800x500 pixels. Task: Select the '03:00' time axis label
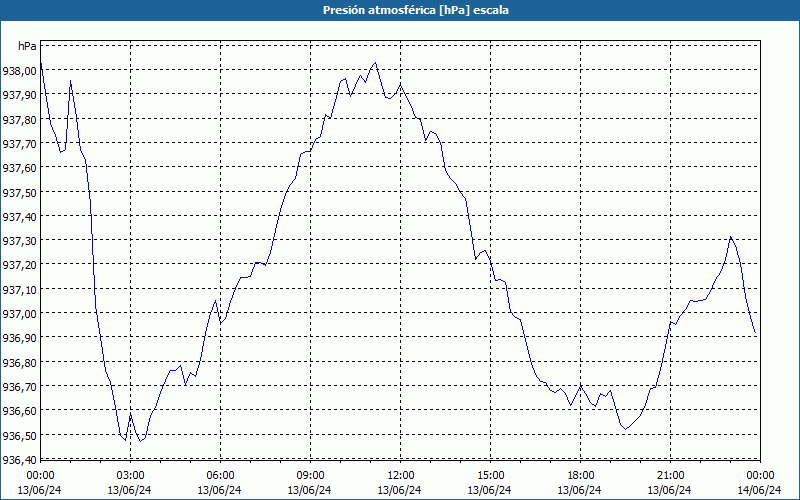click(130, 475)
